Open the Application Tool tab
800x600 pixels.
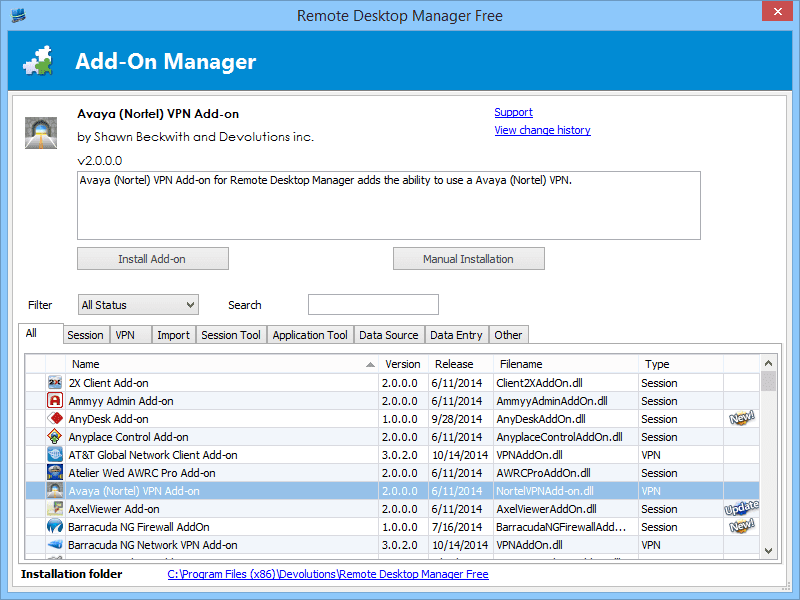coord(310,335)
